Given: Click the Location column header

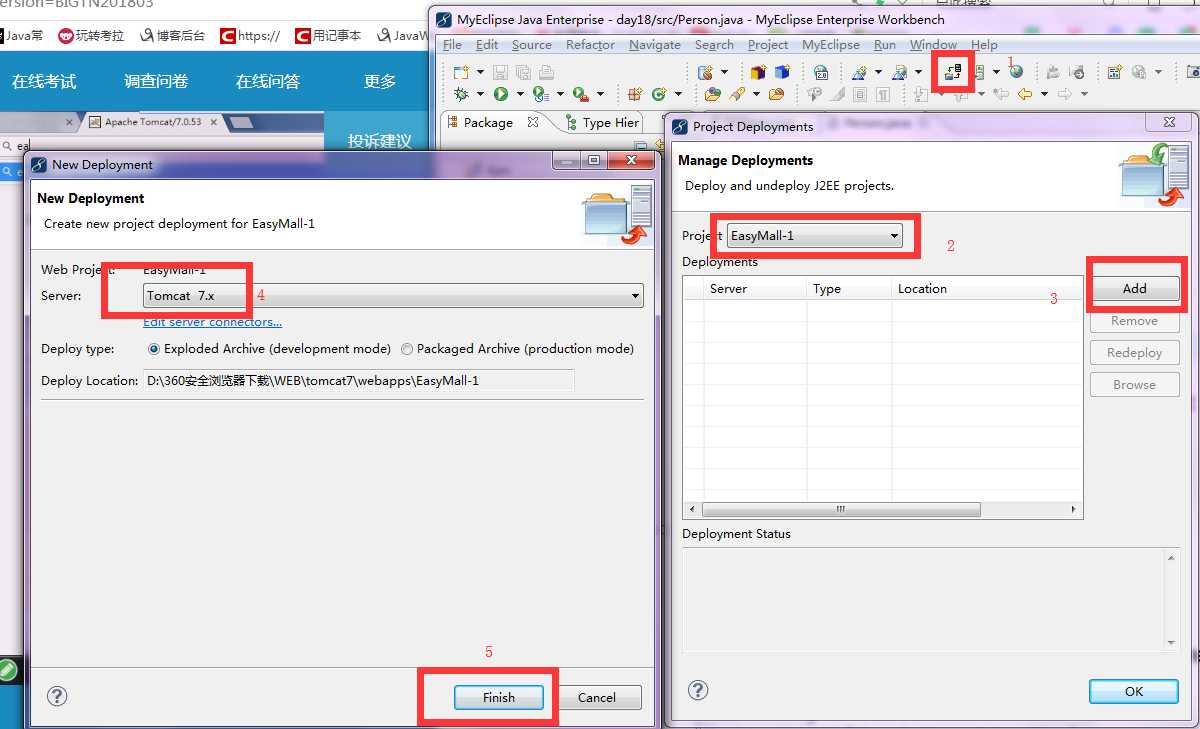Looking at the screenshot, I should pos(987,288).
